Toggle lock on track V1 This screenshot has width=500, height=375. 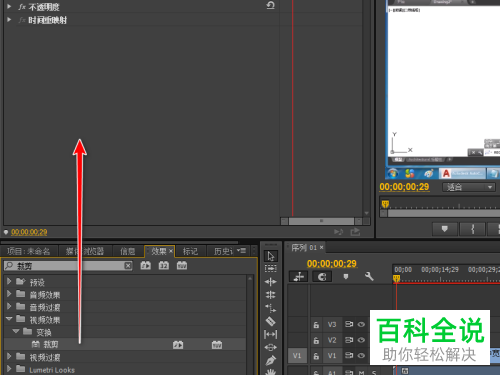pyautogui.click(x=316, y=356)
